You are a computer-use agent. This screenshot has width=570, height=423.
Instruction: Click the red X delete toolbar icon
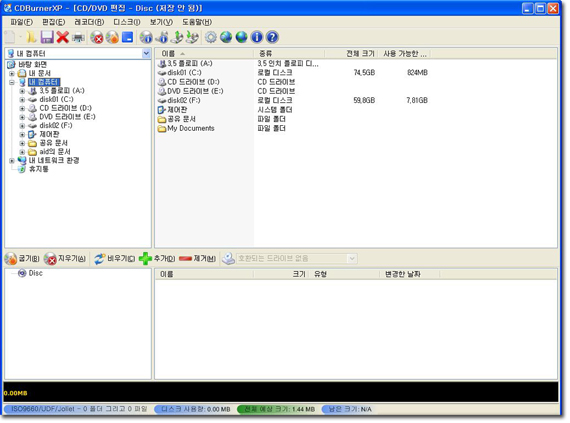click(63, 37)
